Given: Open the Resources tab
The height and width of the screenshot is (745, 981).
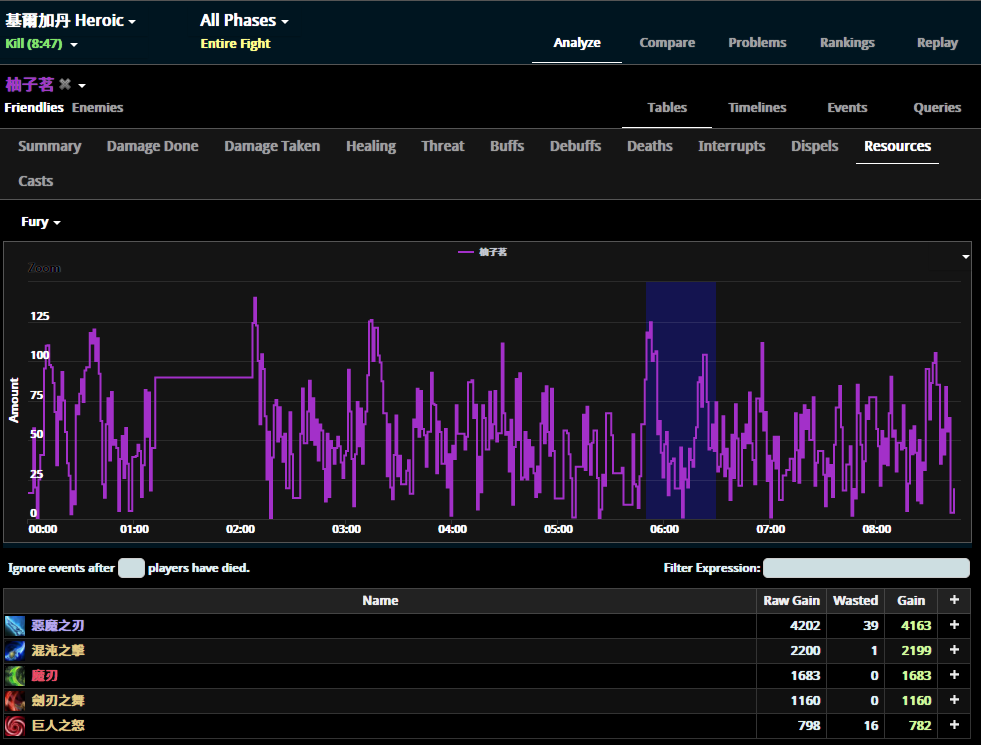Looking at the screenshot, I should 897,146.
